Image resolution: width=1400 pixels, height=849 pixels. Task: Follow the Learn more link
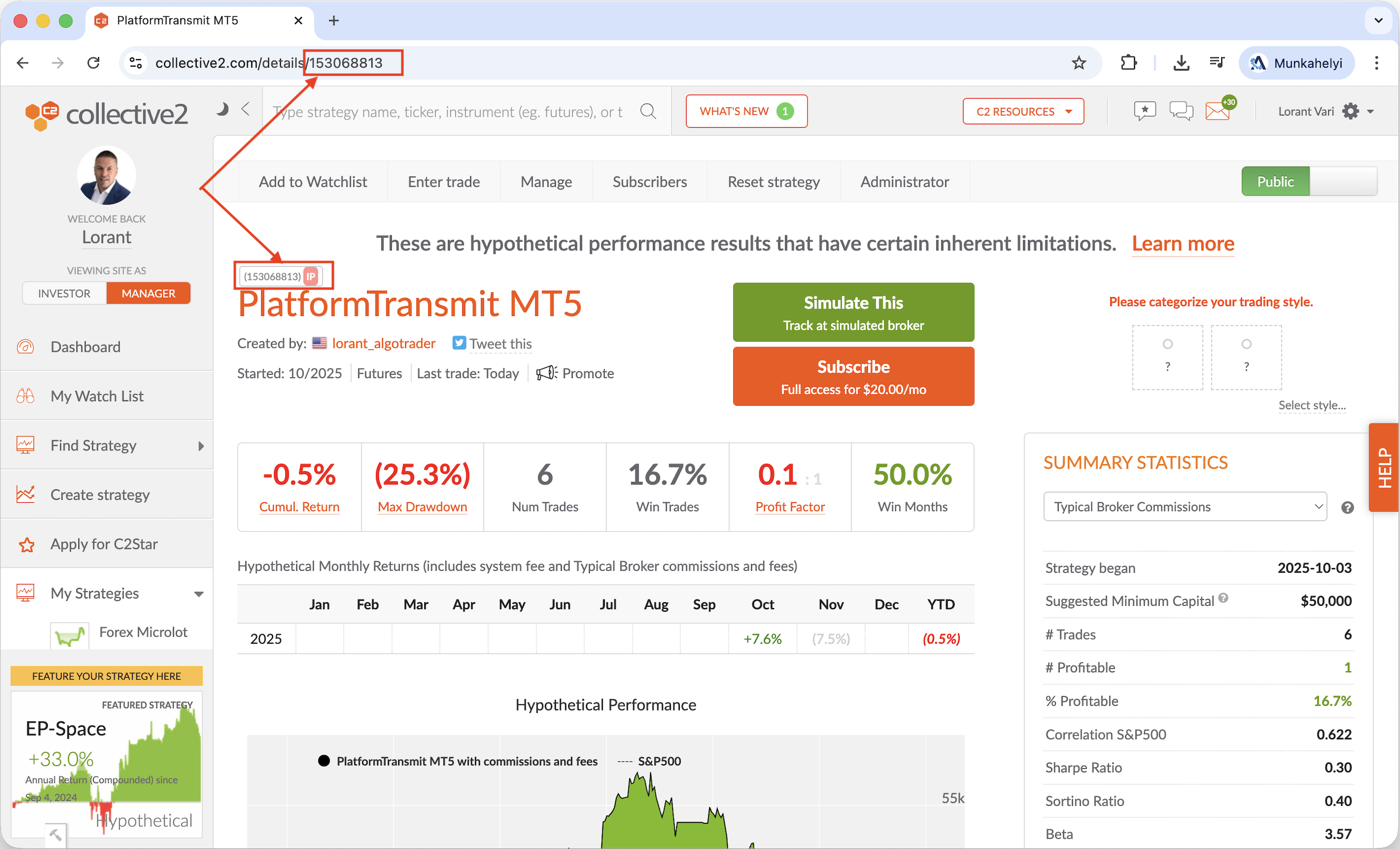(x=1183, y=244)
